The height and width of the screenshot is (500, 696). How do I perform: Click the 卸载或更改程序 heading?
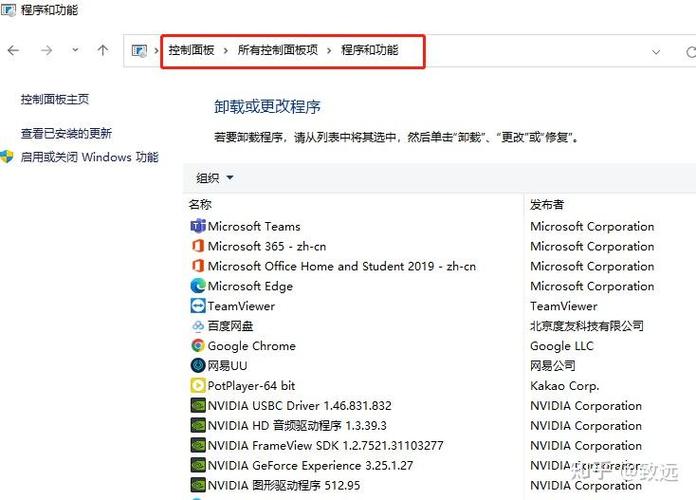click(267, 107)
